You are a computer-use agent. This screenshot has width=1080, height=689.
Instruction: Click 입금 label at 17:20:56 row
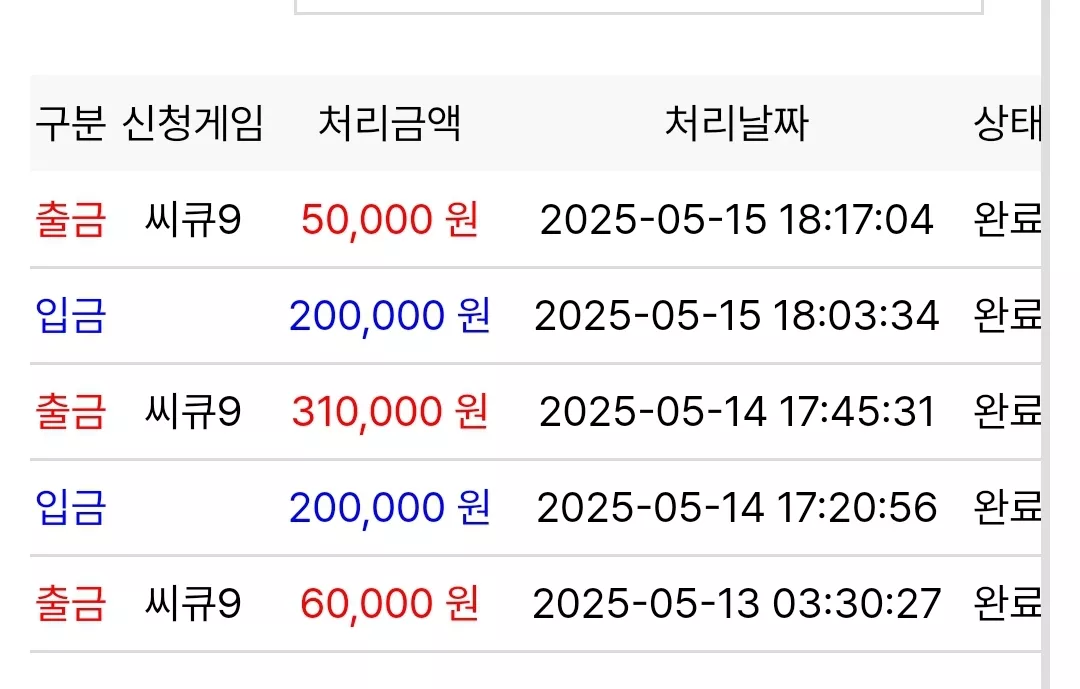point(70,507)
